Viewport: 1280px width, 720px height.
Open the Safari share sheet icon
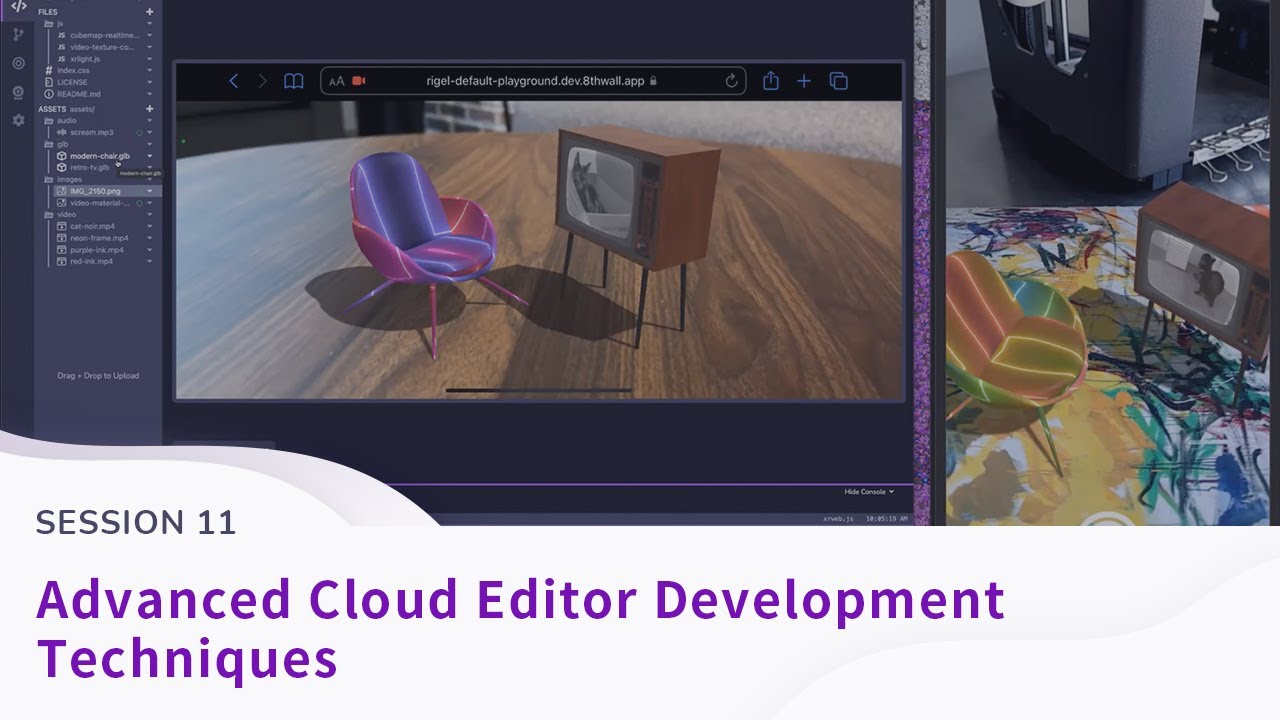click(x=771, y=80)
